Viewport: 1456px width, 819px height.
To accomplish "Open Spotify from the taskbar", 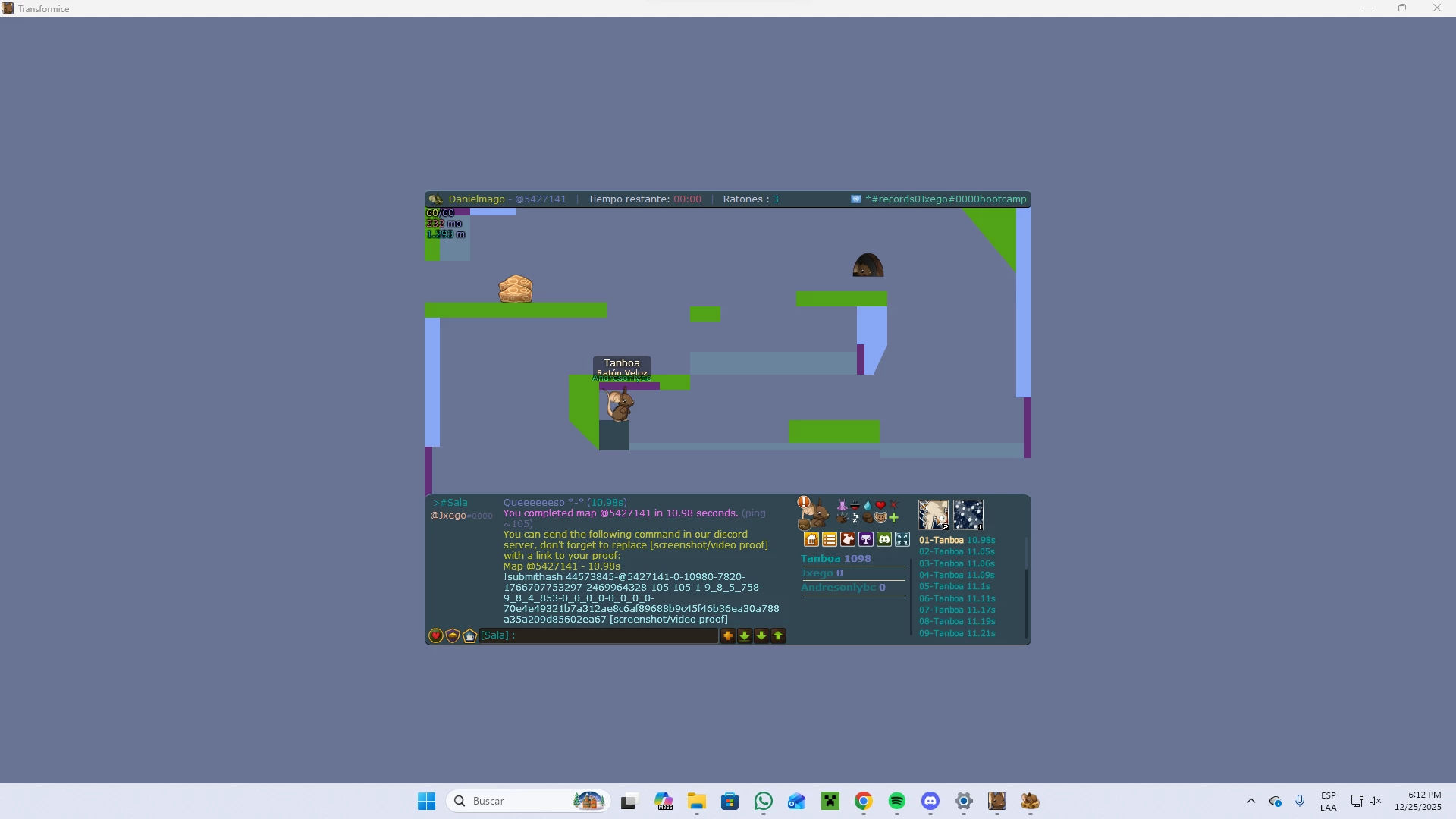I will click(897, 802).
